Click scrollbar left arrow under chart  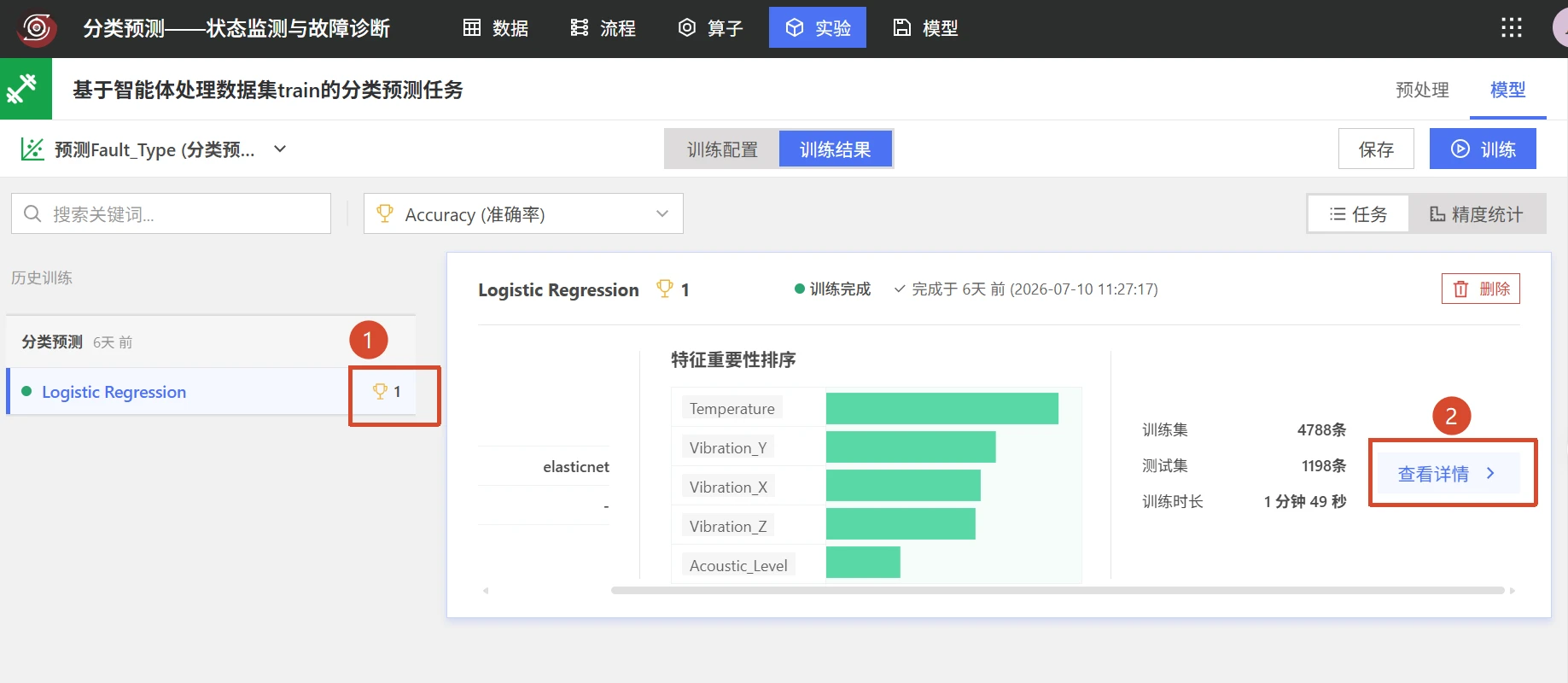(x=486, y=590)
